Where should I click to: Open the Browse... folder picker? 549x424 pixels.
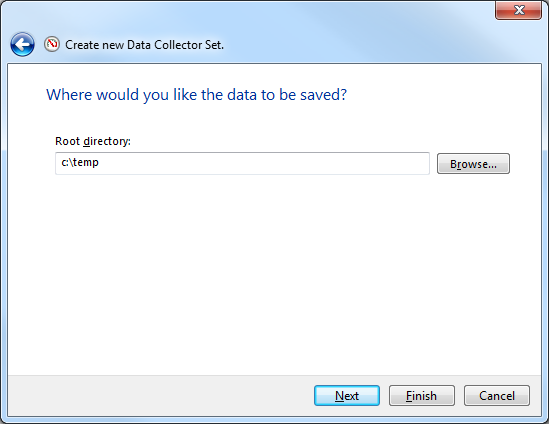pyautogui.click(x=473, y=164)
